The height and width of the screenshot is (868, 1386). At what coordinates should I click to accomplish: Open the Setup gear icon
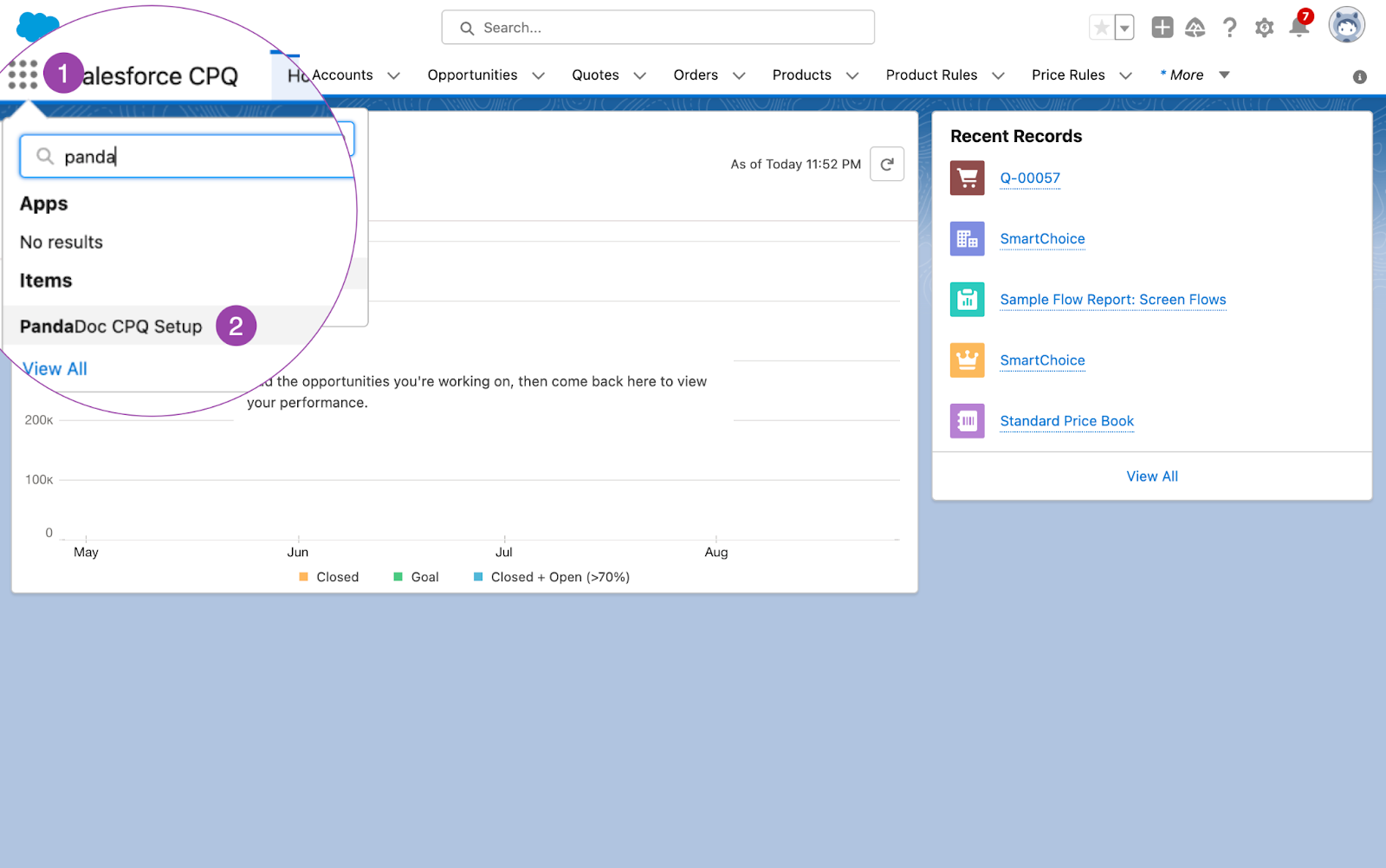(x=1265, y=28)
